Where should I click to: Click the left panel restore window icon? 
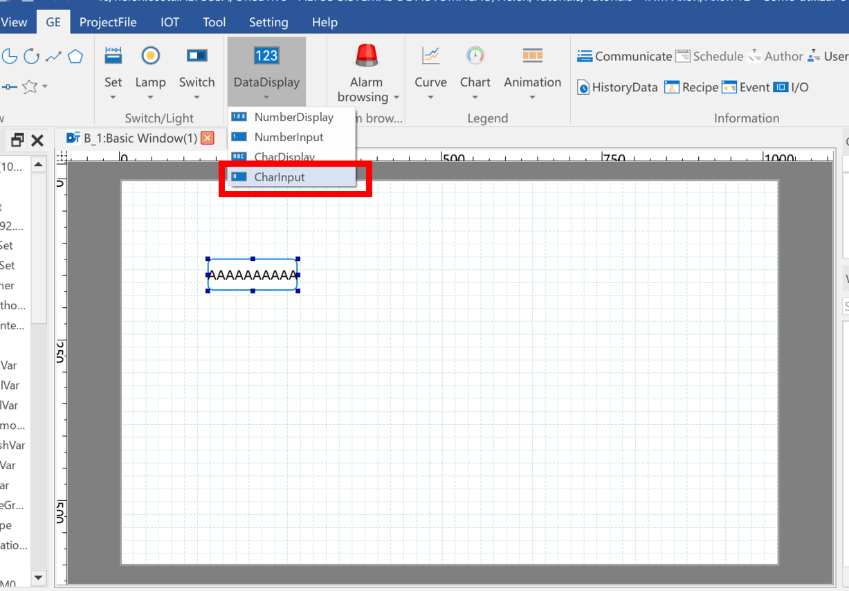point(17,140)
